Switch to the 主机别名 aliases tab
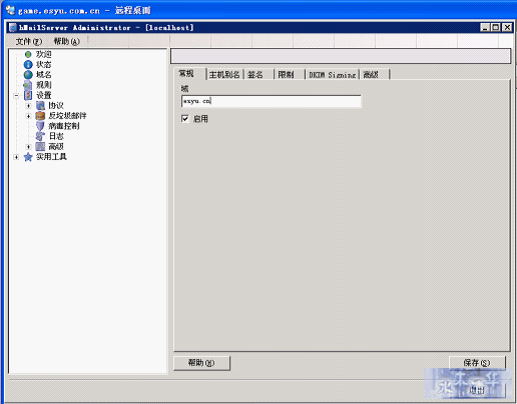This screenshot has height=404, width=517. (224, 75)
